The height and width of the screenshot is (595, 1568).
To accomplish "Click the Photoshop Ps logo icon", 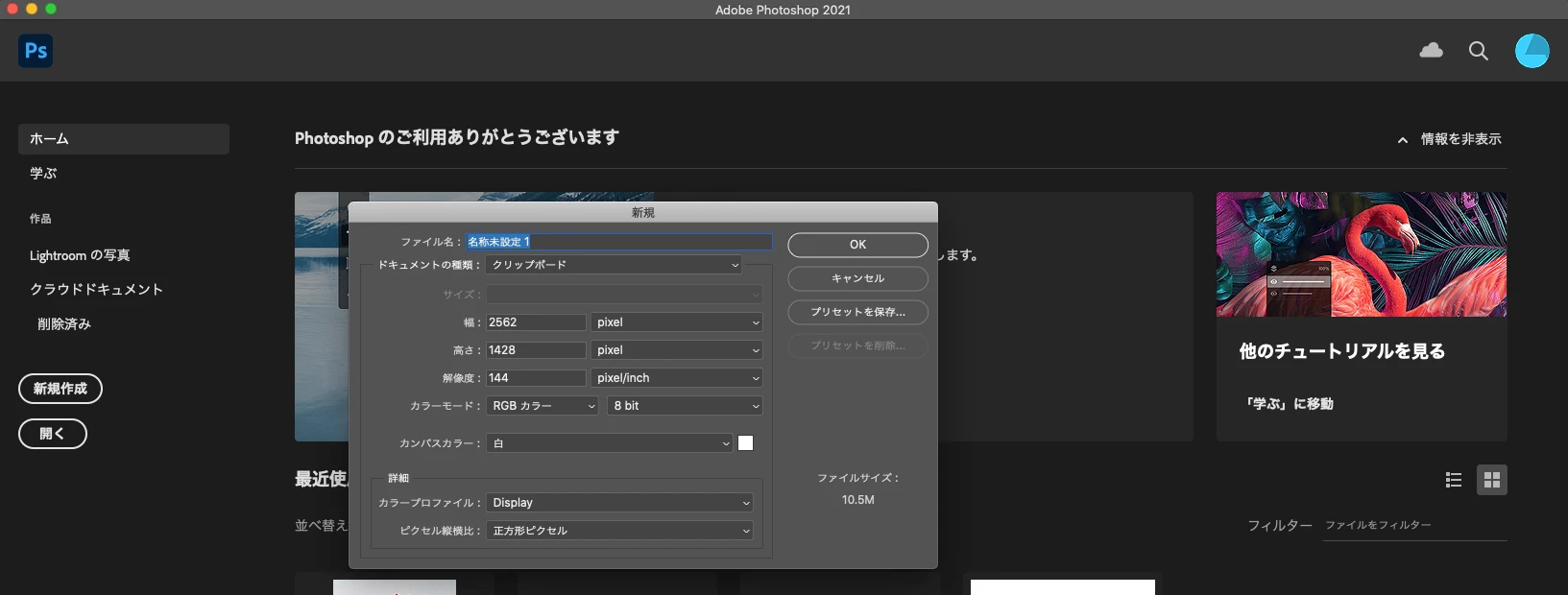I will click(x=36, y=51).
